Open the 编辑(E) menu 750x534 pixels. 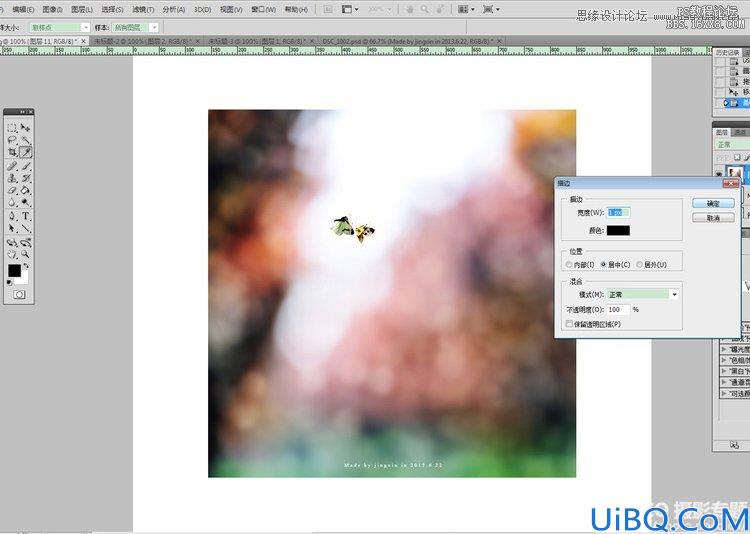pos(23,10)
